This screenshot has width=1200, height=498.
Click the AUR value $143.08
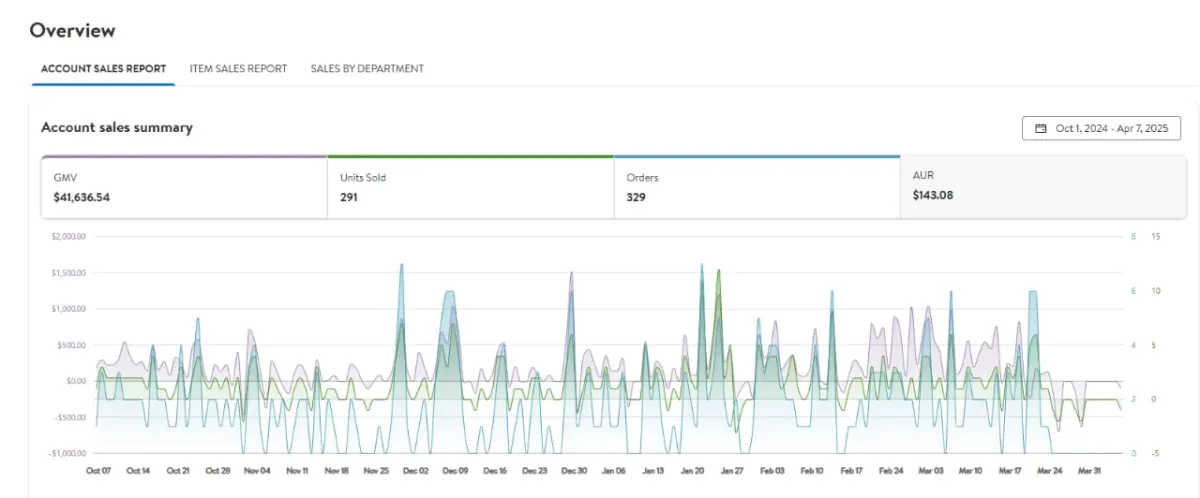[x=933, y=196]
